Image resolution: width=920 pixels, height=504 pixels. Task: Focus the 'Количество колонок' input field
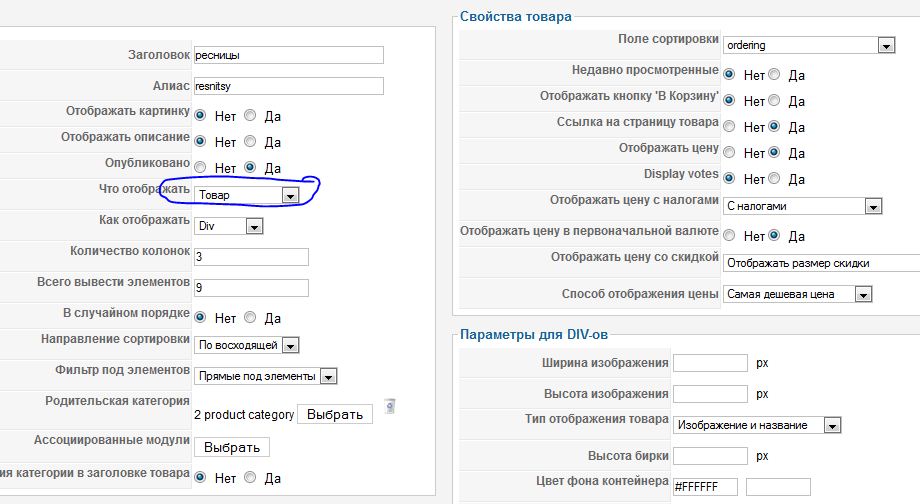click(x=251, y=257)
